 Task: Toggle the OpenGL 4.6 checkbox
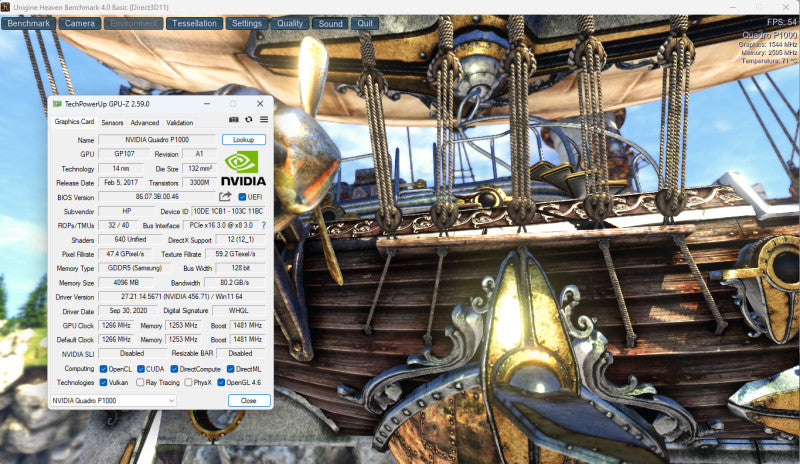(221, 382)
